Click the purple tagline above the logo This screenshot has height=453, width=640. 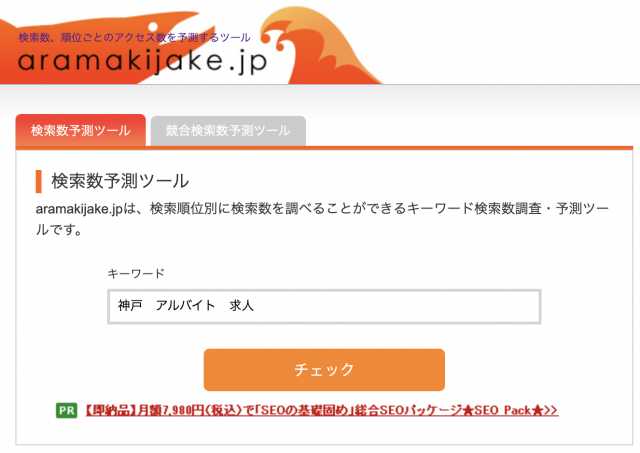pyautogui.click(x=134, y=38)
